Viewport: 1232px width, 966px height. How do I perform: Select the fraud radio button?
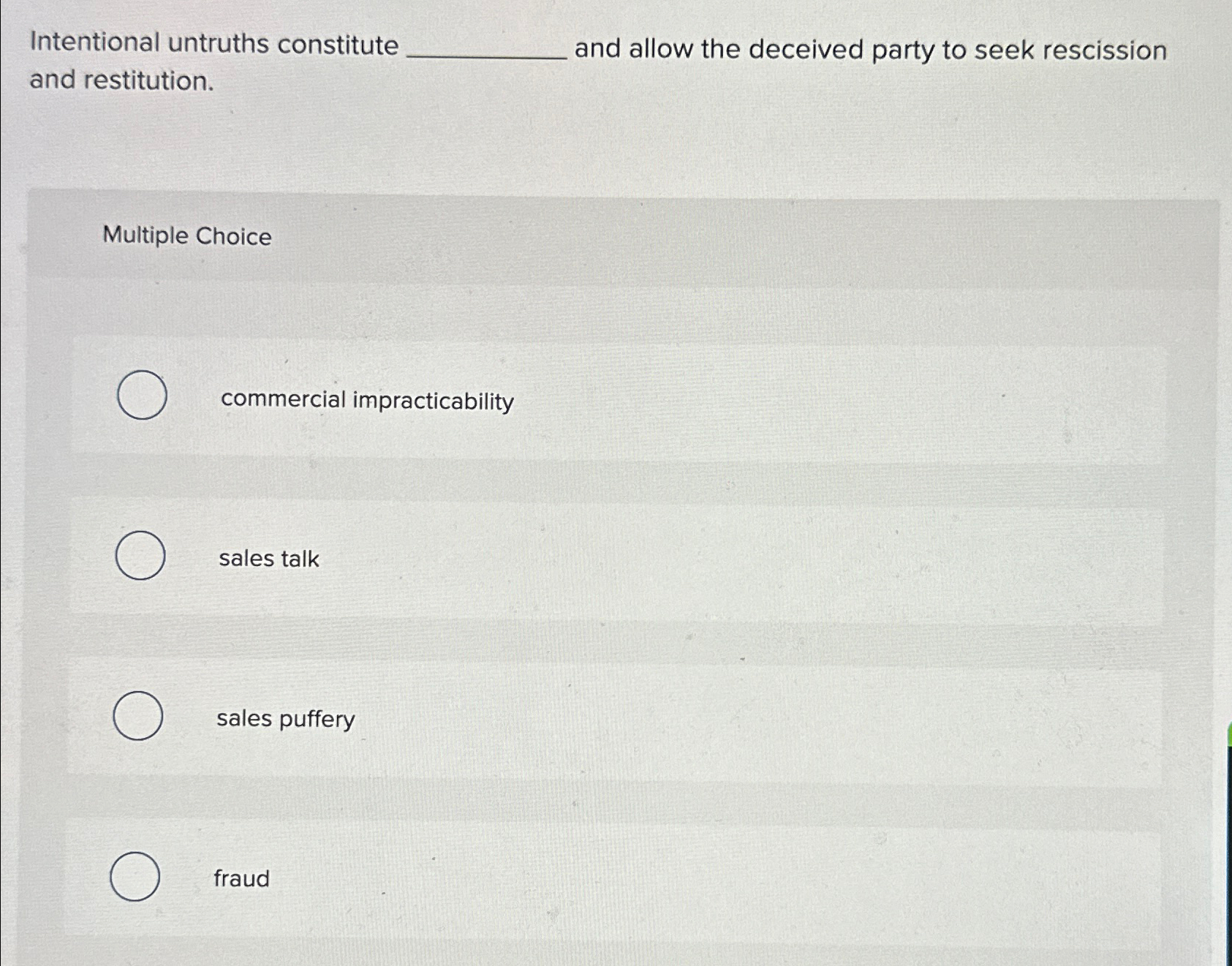pos(136,877)
